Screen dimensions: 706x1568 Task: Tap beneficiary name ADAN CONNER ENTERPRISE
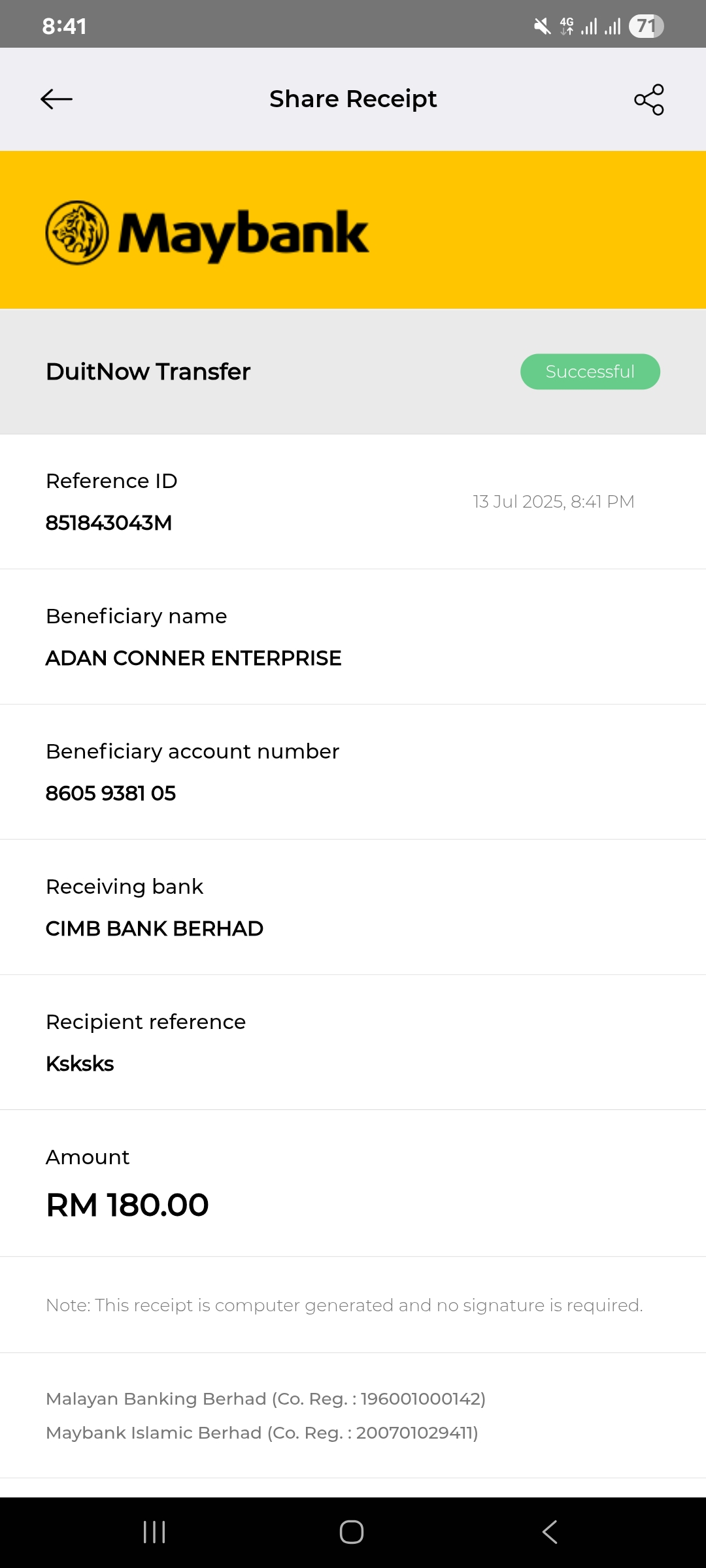tap(193, 658)
